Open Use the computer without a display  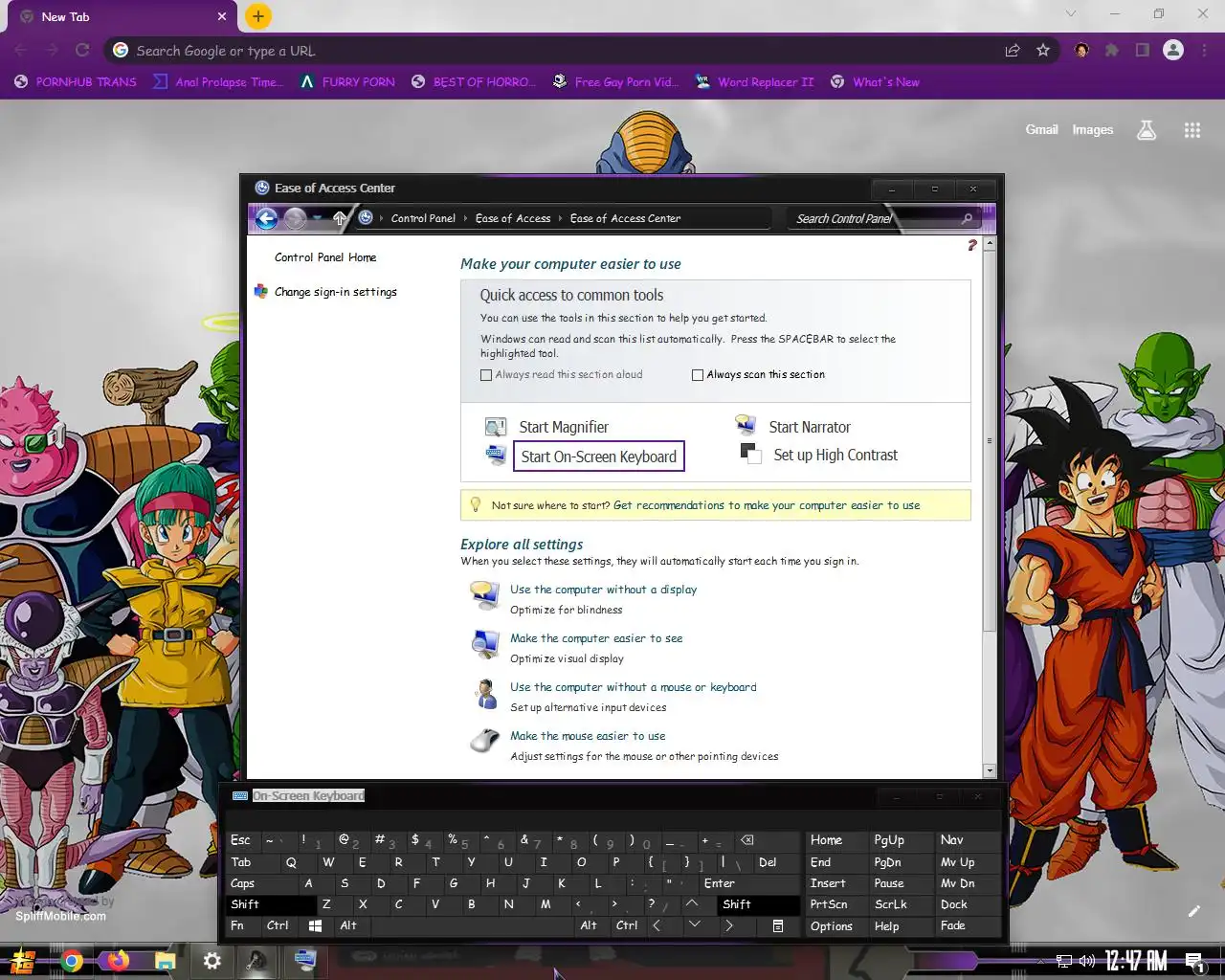[x=603, y=590]
